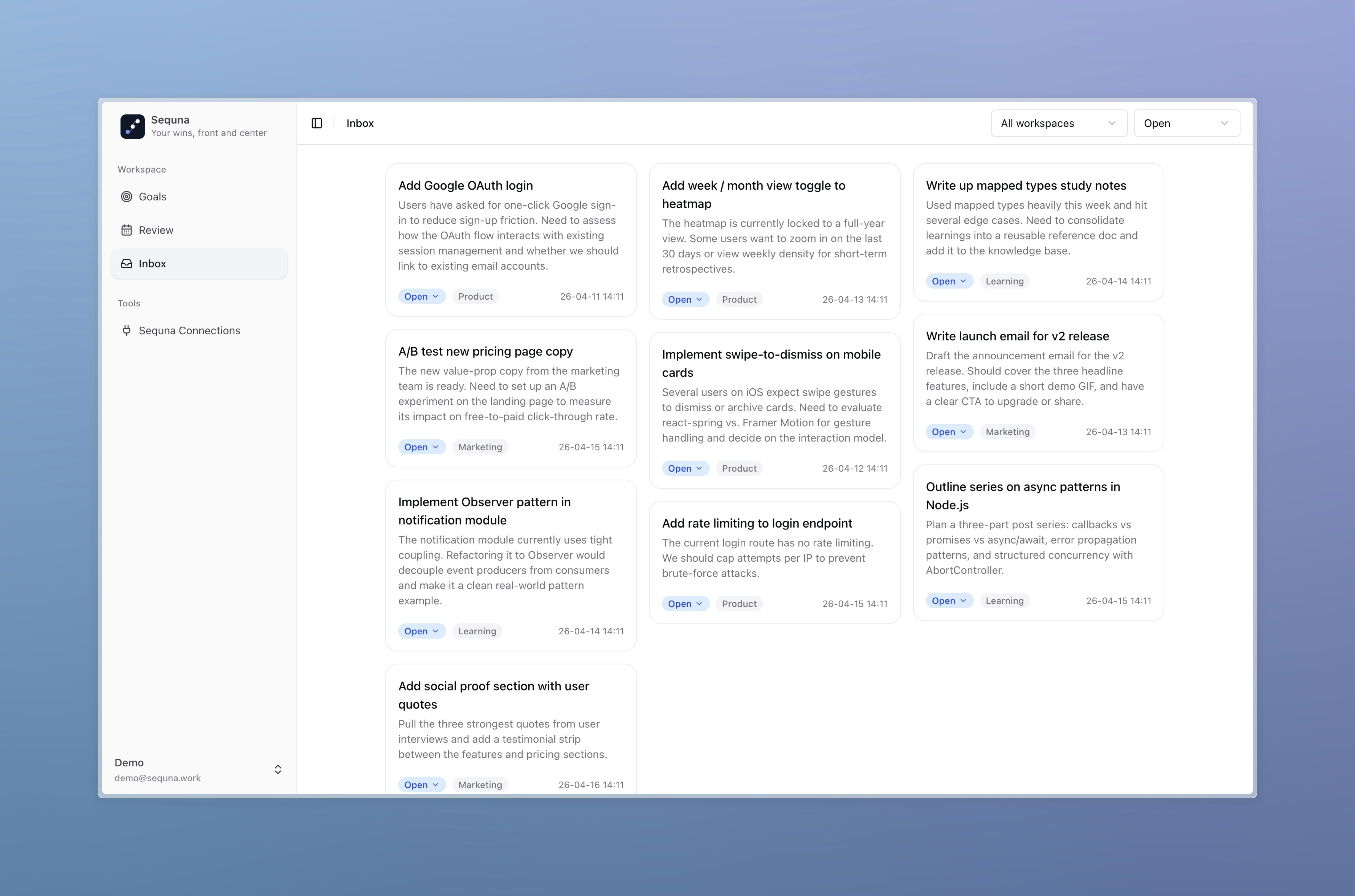This screenshot has width=1355, height=896.
Task: Click the Demo account switcher arrows
Action: click(278, 770)
